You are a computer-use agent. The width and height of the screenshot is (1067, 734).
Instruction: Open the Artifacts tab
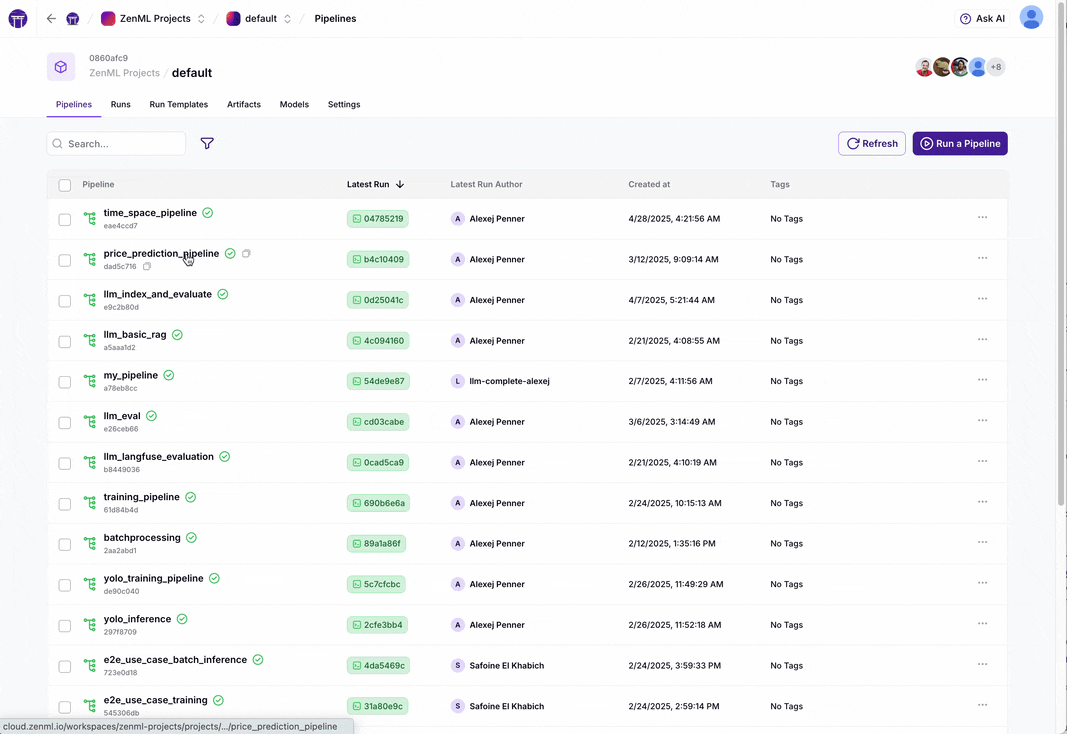pos(243,104)
